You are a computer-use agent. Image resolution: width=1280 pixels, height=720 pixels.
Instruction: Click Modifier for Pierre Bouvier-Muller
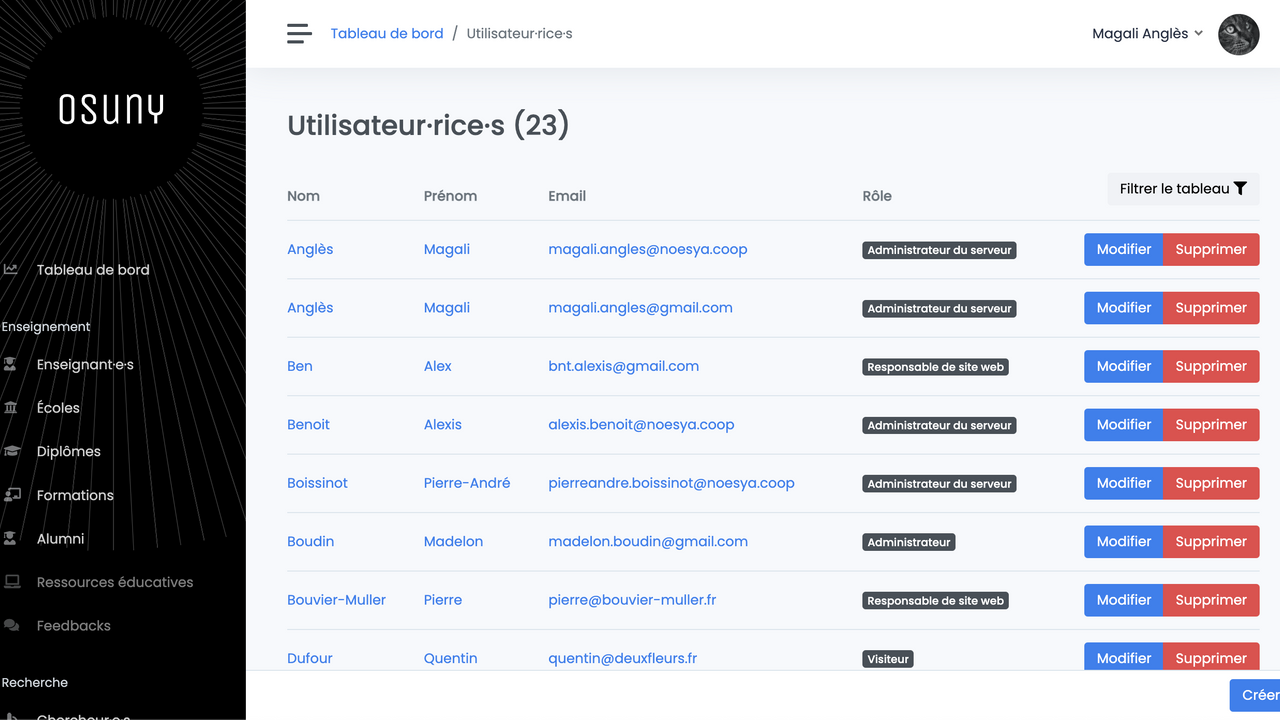1123,600
